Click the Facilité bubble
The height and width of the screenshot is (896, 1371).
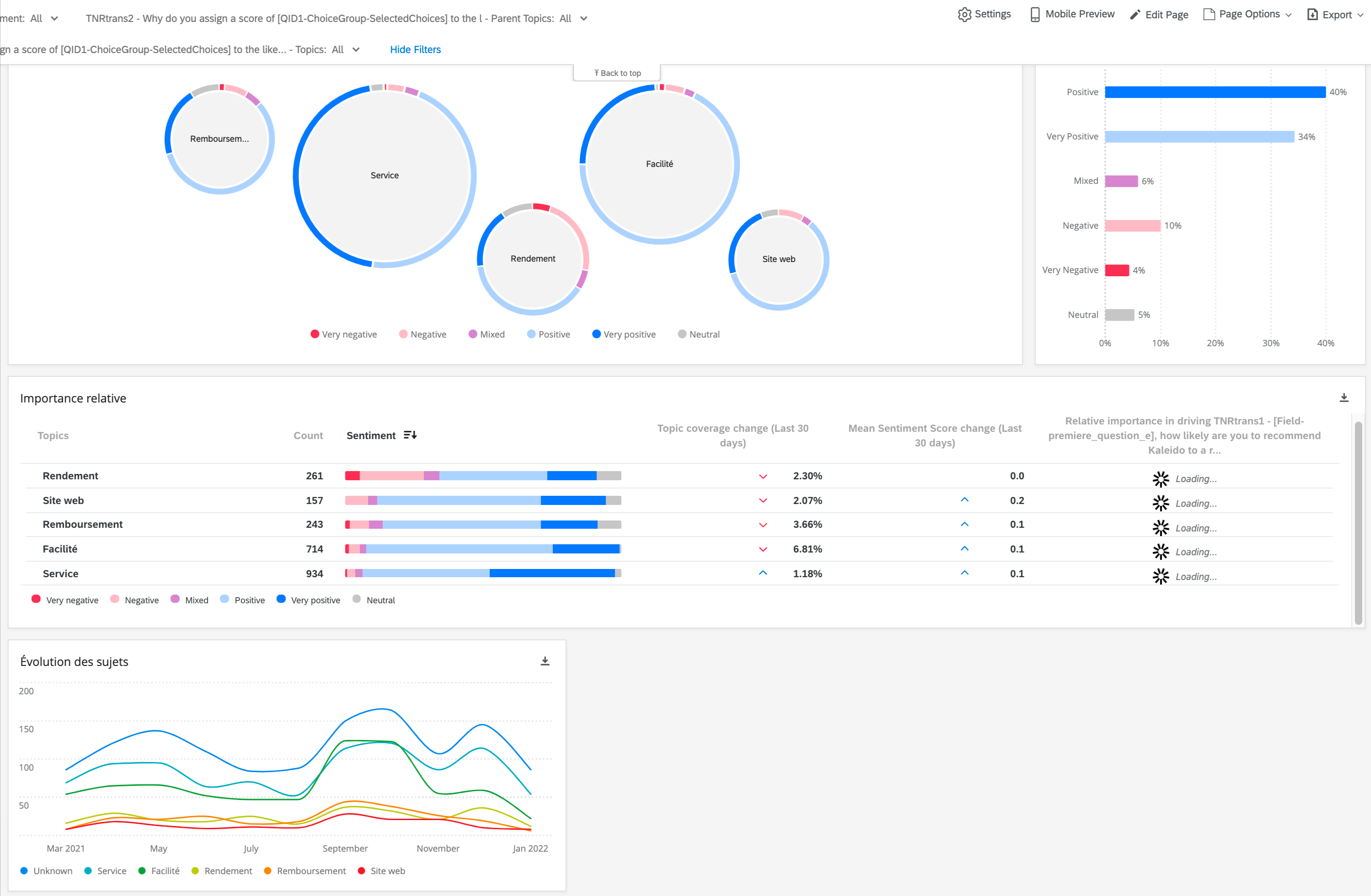[x=659, y=164]
